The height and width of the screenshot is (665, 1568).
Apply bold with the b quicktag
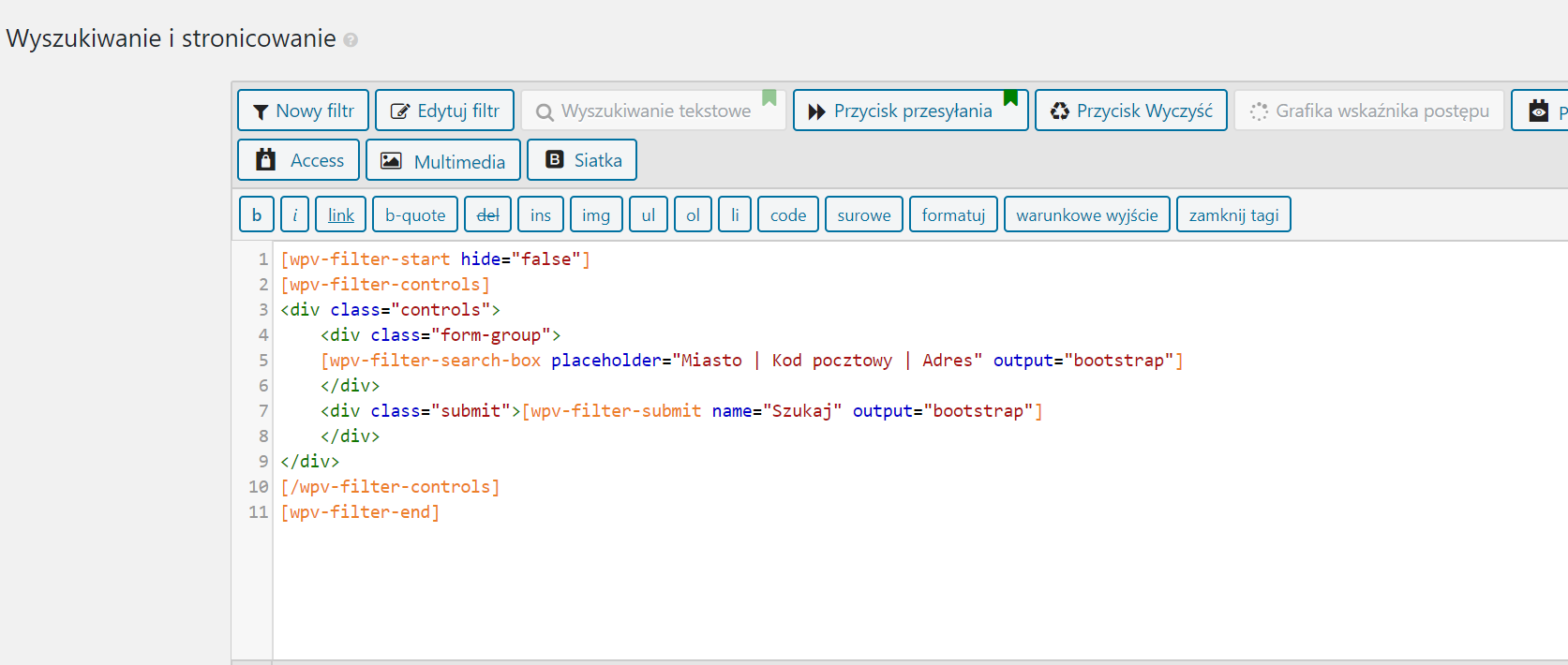coord(257,214)
